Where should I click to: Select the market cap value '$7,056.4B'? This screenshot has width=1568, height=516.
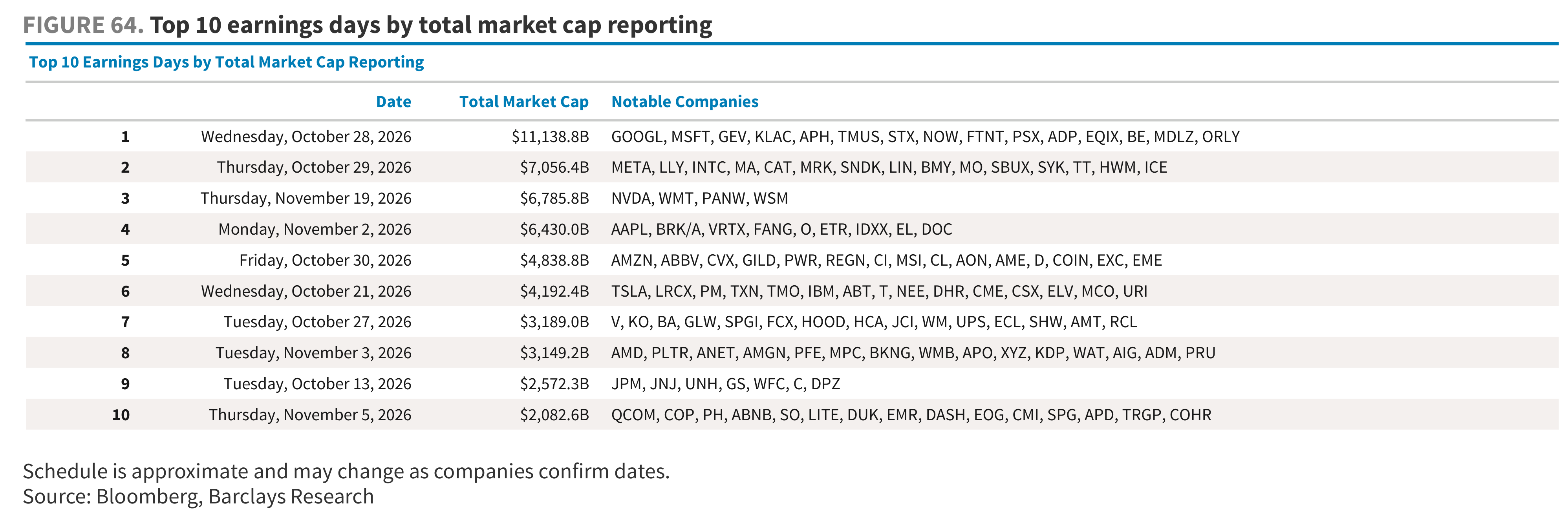[554, 167]
